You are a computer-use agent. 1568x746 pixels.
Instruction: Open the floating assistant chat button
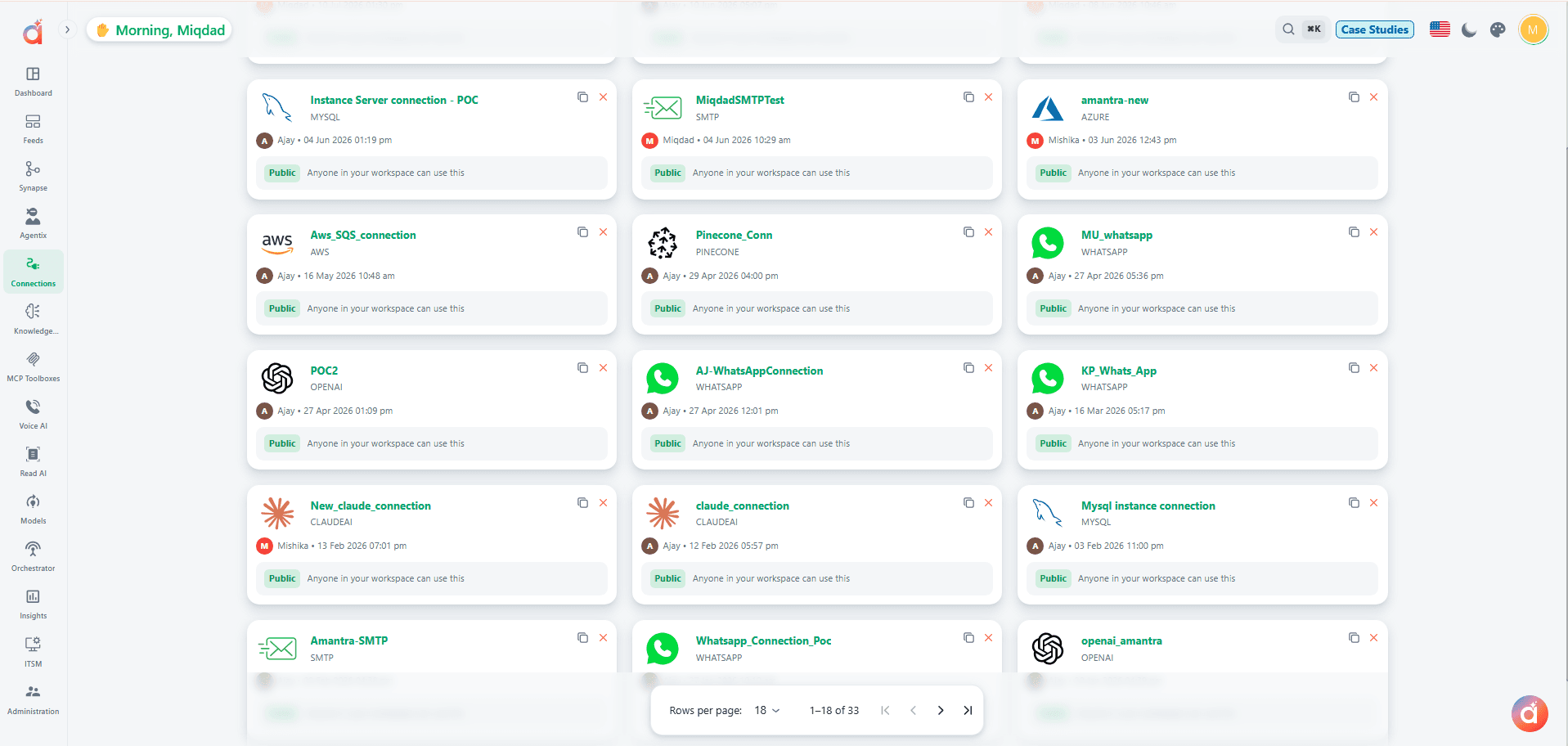(1530, 714)
